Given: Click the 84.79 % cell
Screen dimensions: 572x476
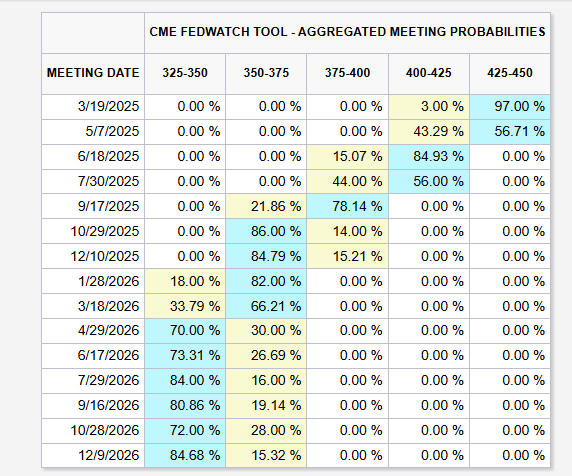Looking at the screenshot, I should pos(266,256).
